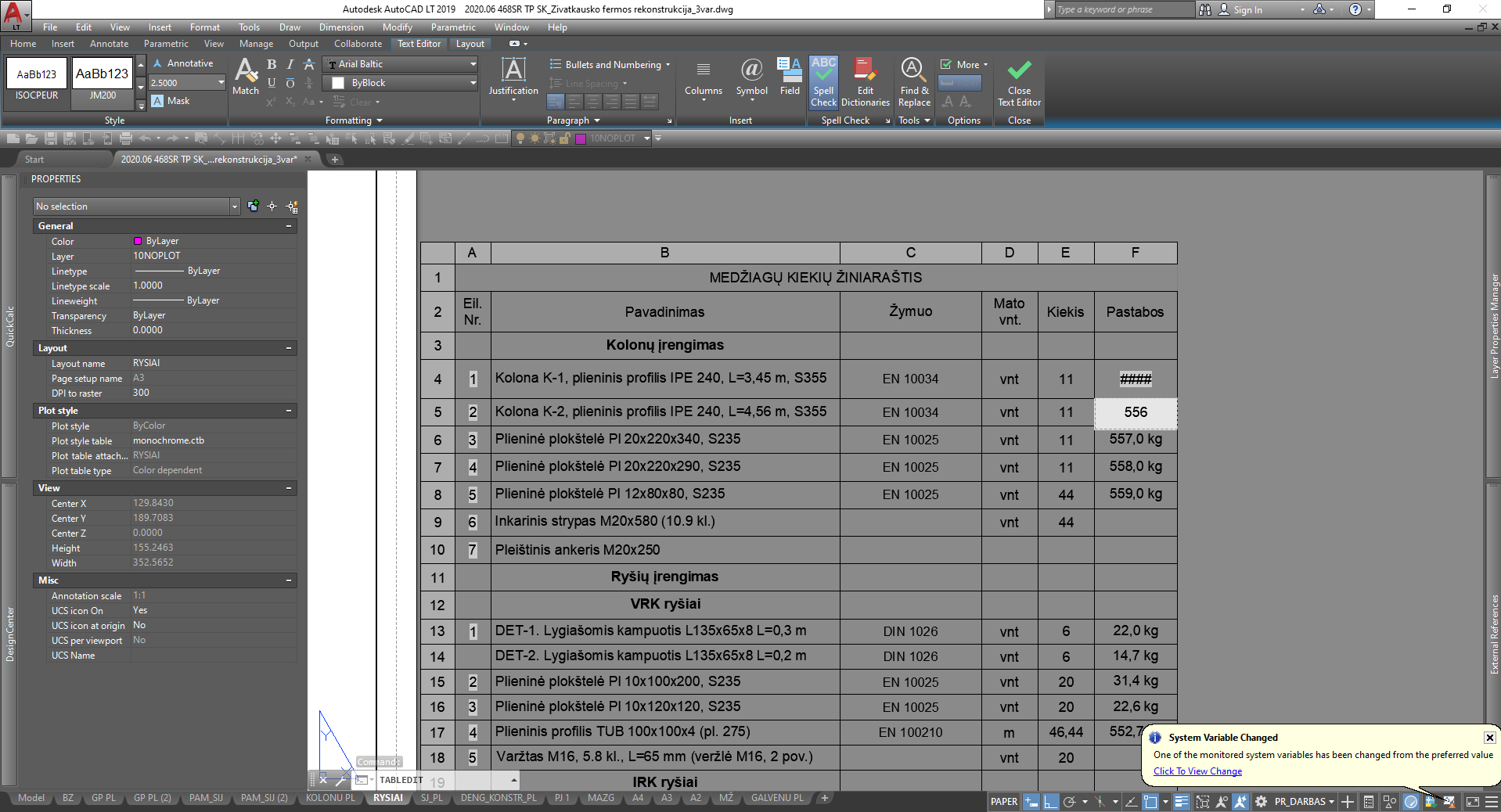This screenshot has height=812, width=1501.
Task: Apply Italic text formatting
Action: click(x=290, y=64)
